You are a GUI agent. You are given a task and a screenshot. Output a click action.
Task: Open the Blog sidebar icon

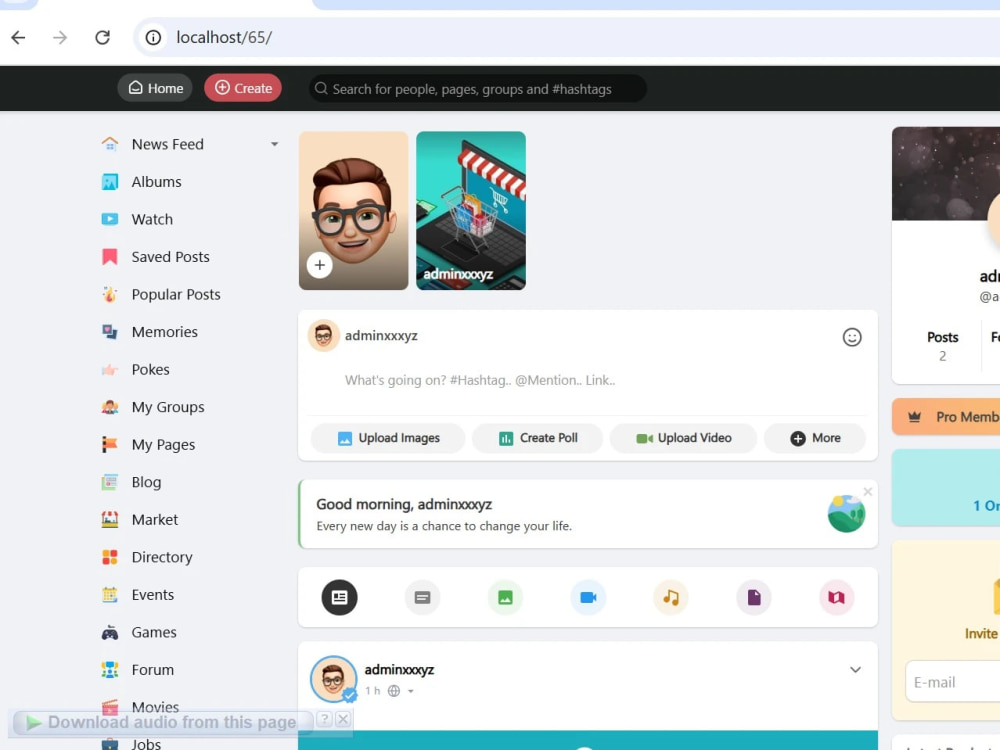click(x=110, y=482)
